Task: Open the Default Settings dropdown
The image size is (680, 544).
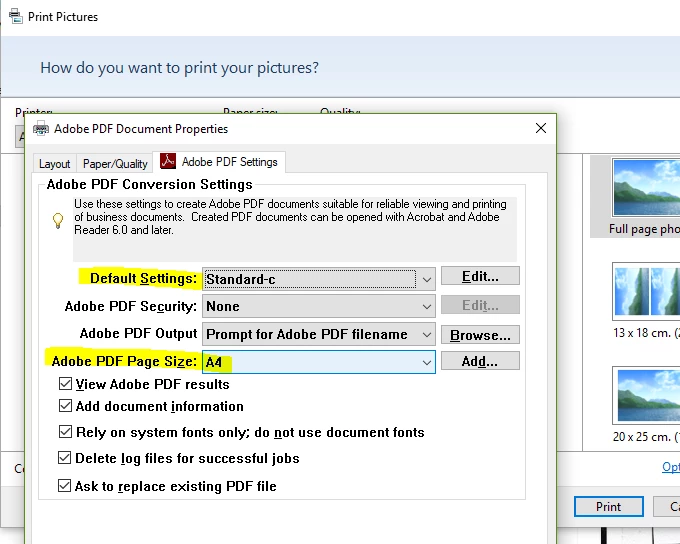Action: click(319, 279)
